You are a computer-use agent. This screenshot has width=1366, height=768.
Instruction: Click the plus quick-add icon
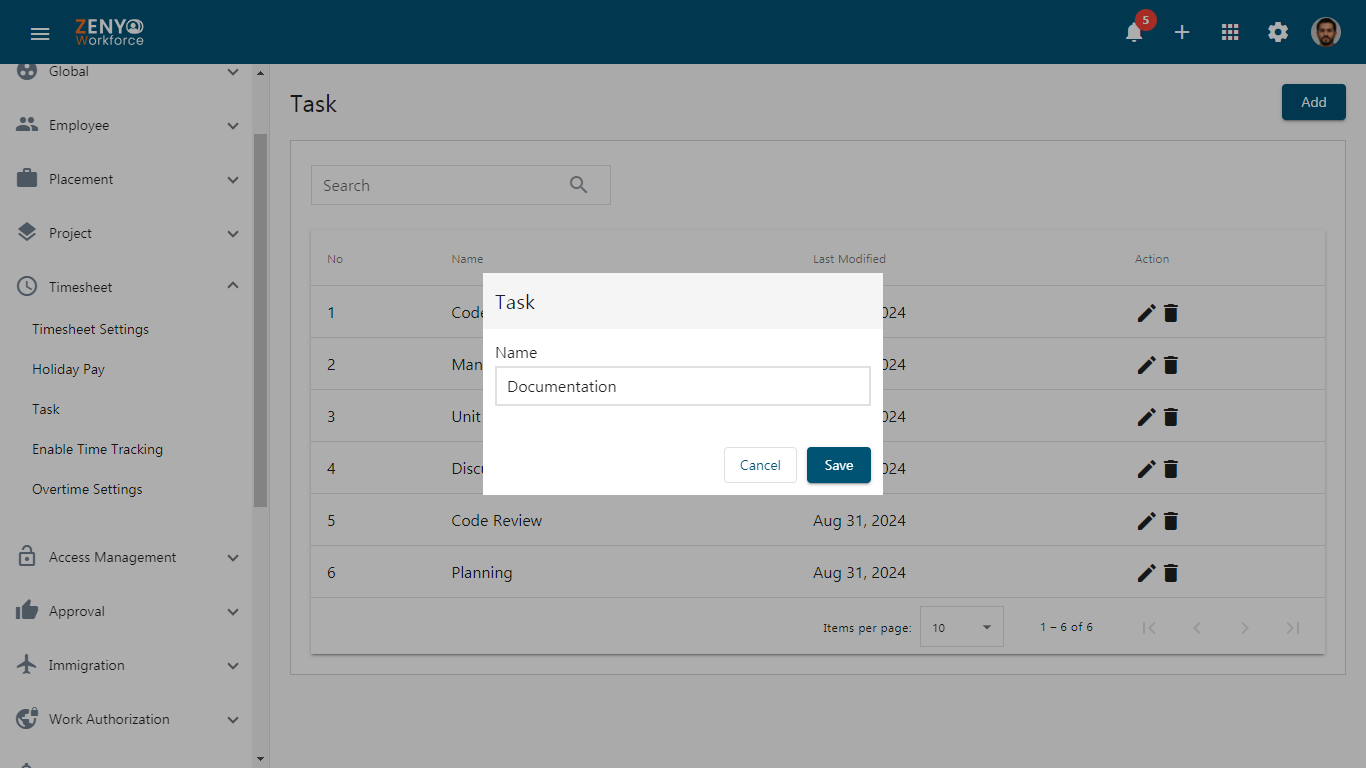(1182, 32)
